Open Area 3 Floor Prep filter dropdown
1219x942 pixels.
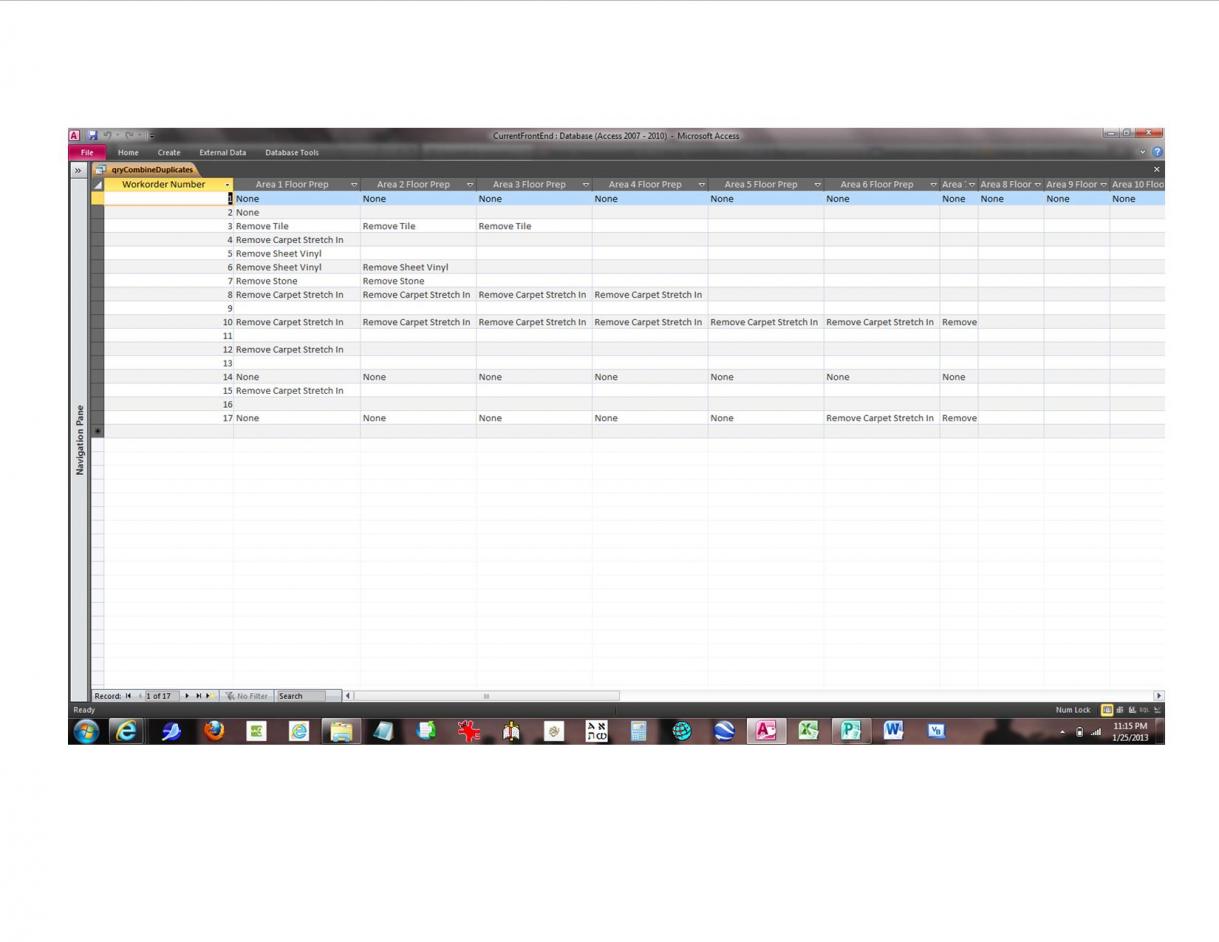click(x=586, y=184)
